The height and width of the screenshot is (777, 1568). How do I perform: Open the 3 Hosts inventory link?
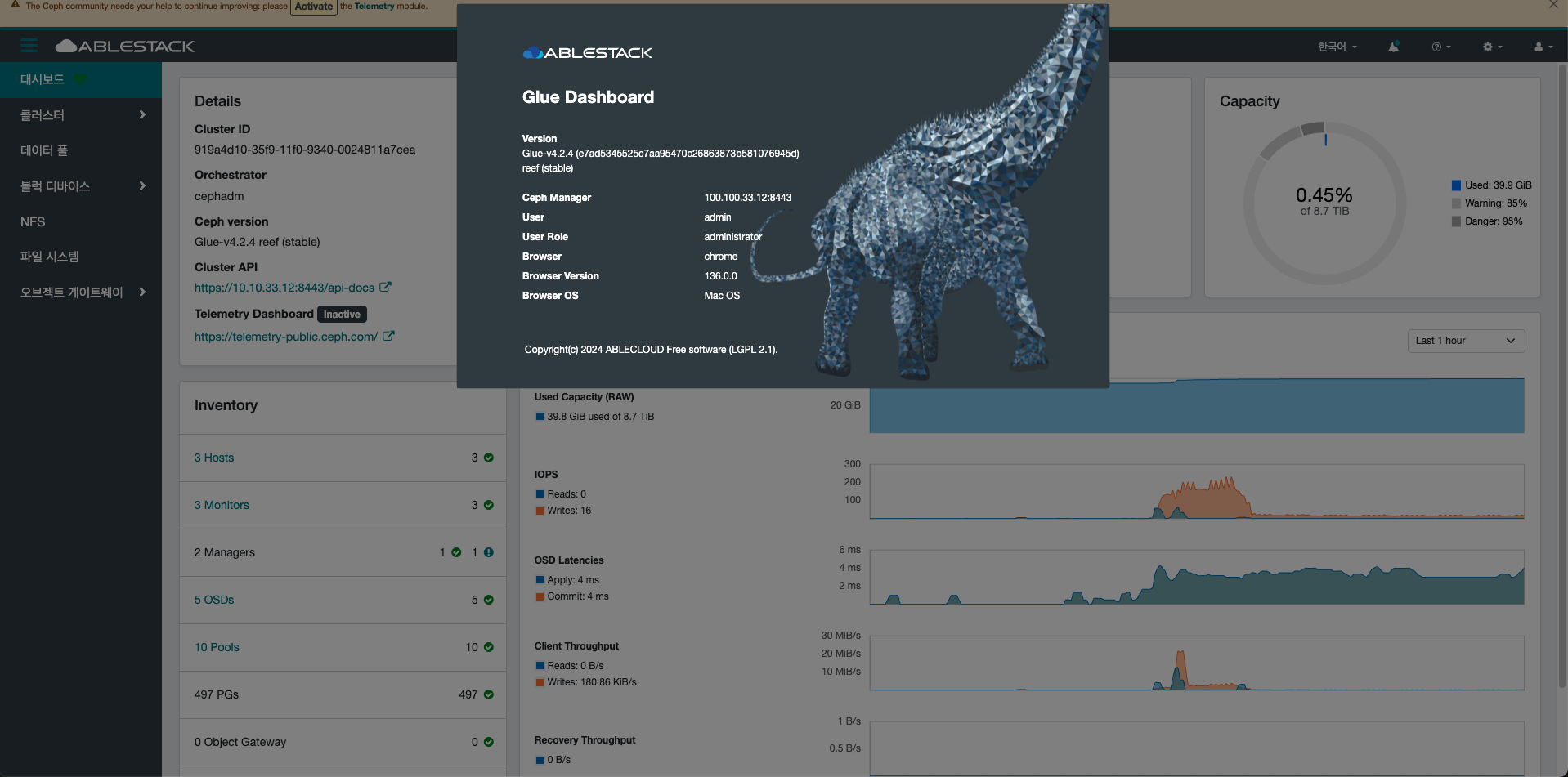click(x=214, y=458)
